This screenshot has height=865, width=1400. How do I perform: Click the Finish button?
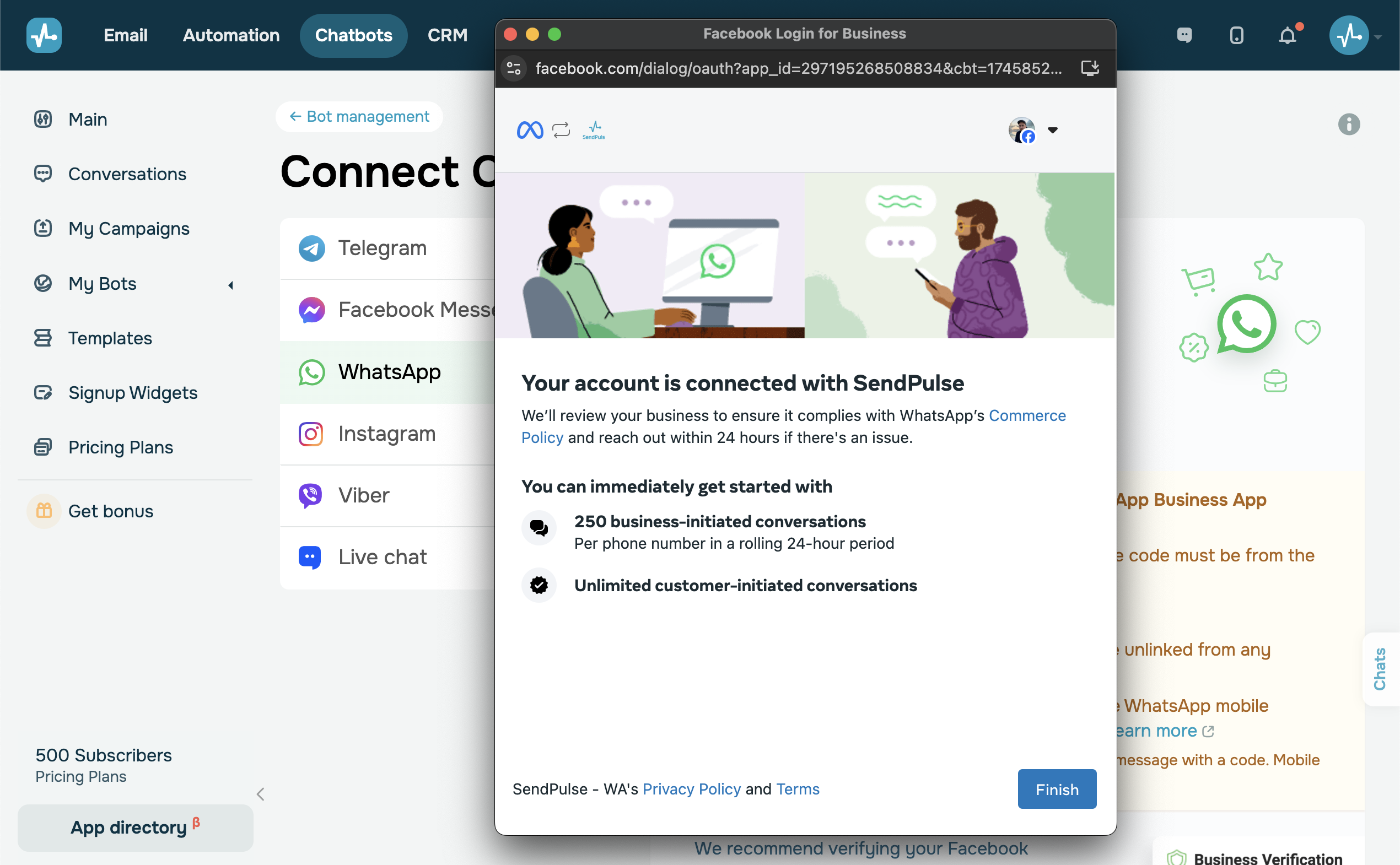[1057, 789]
